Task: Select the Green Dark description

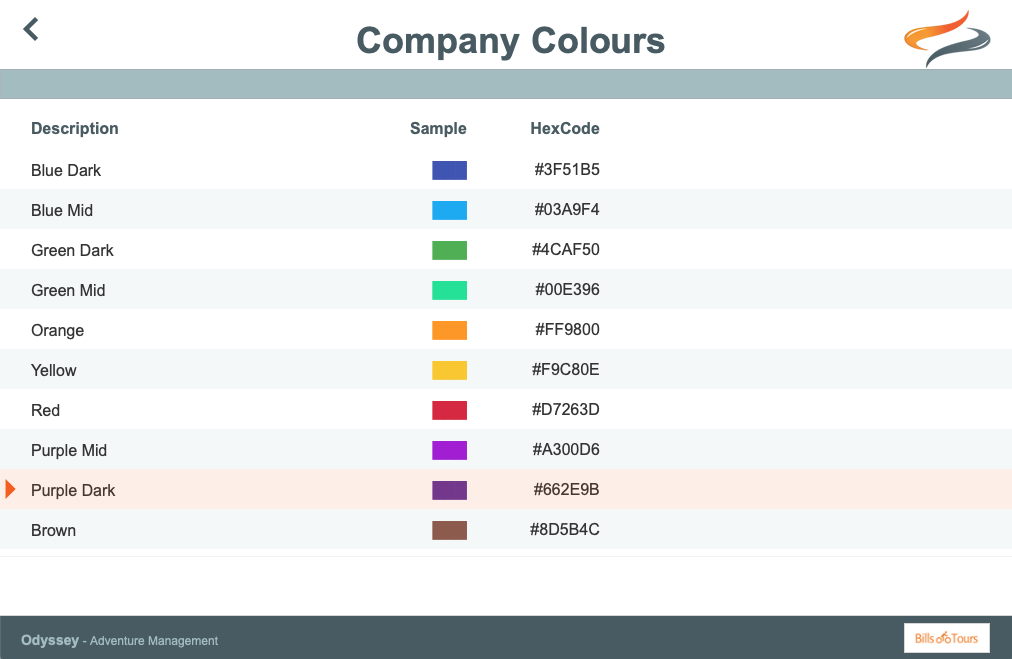Action: point(72,250)
